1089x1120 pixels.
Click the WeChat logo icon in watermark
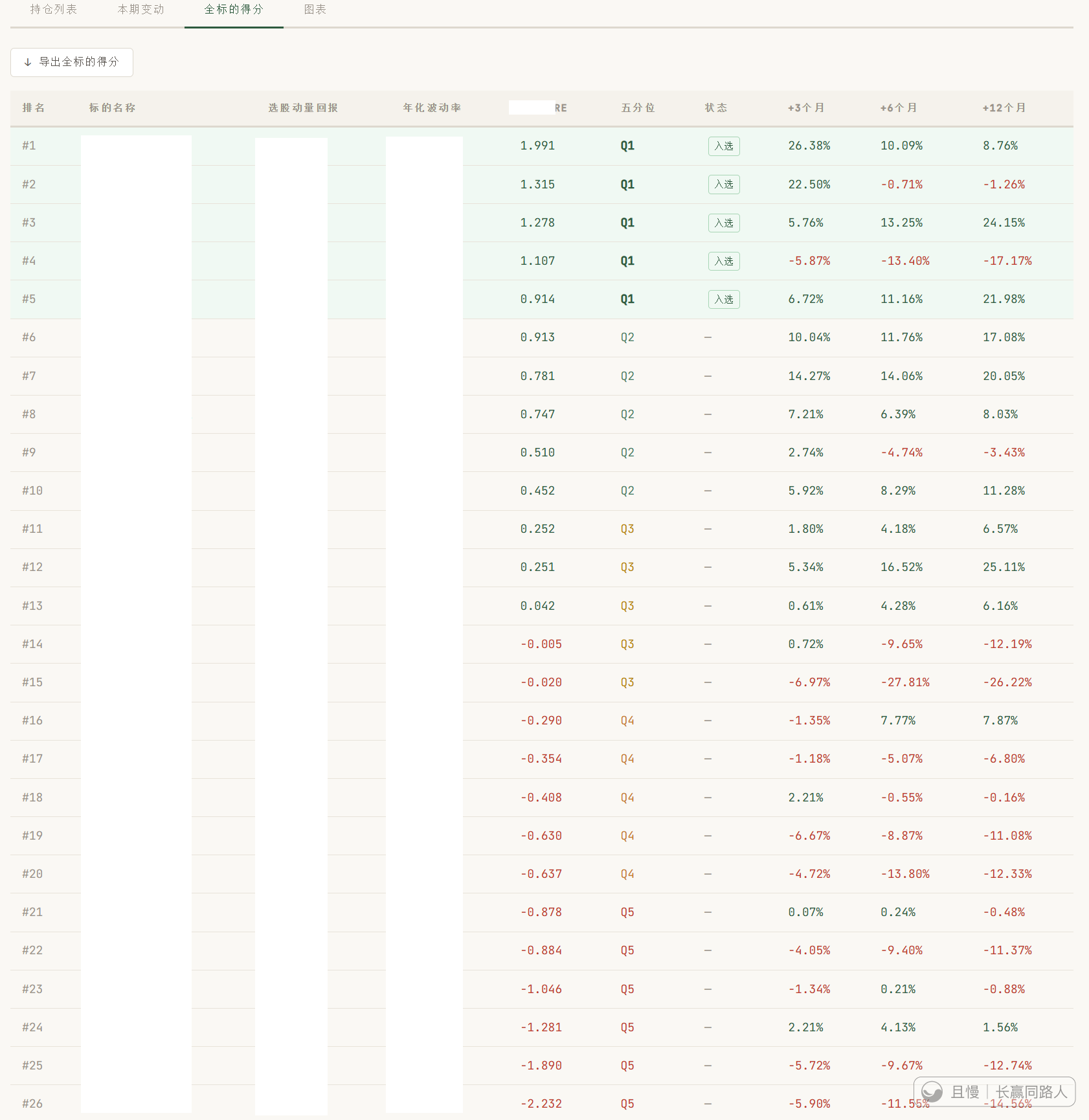click(932, 1092)
